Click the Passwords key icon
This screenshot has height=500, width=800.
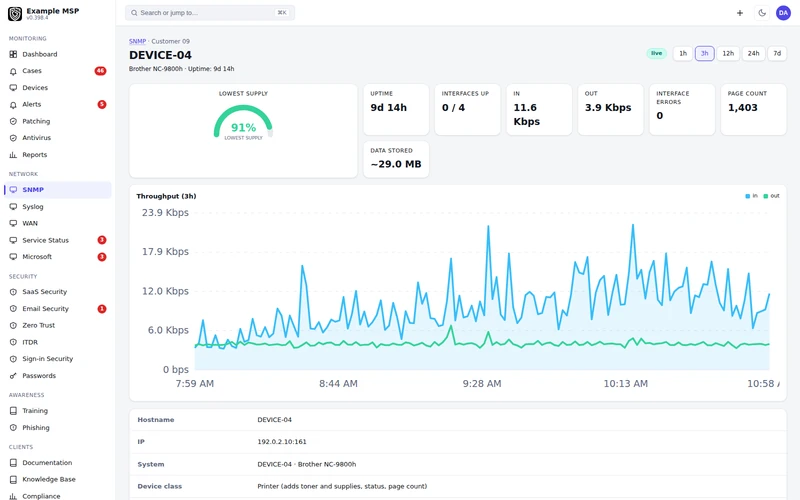click(x=13, y=376)
